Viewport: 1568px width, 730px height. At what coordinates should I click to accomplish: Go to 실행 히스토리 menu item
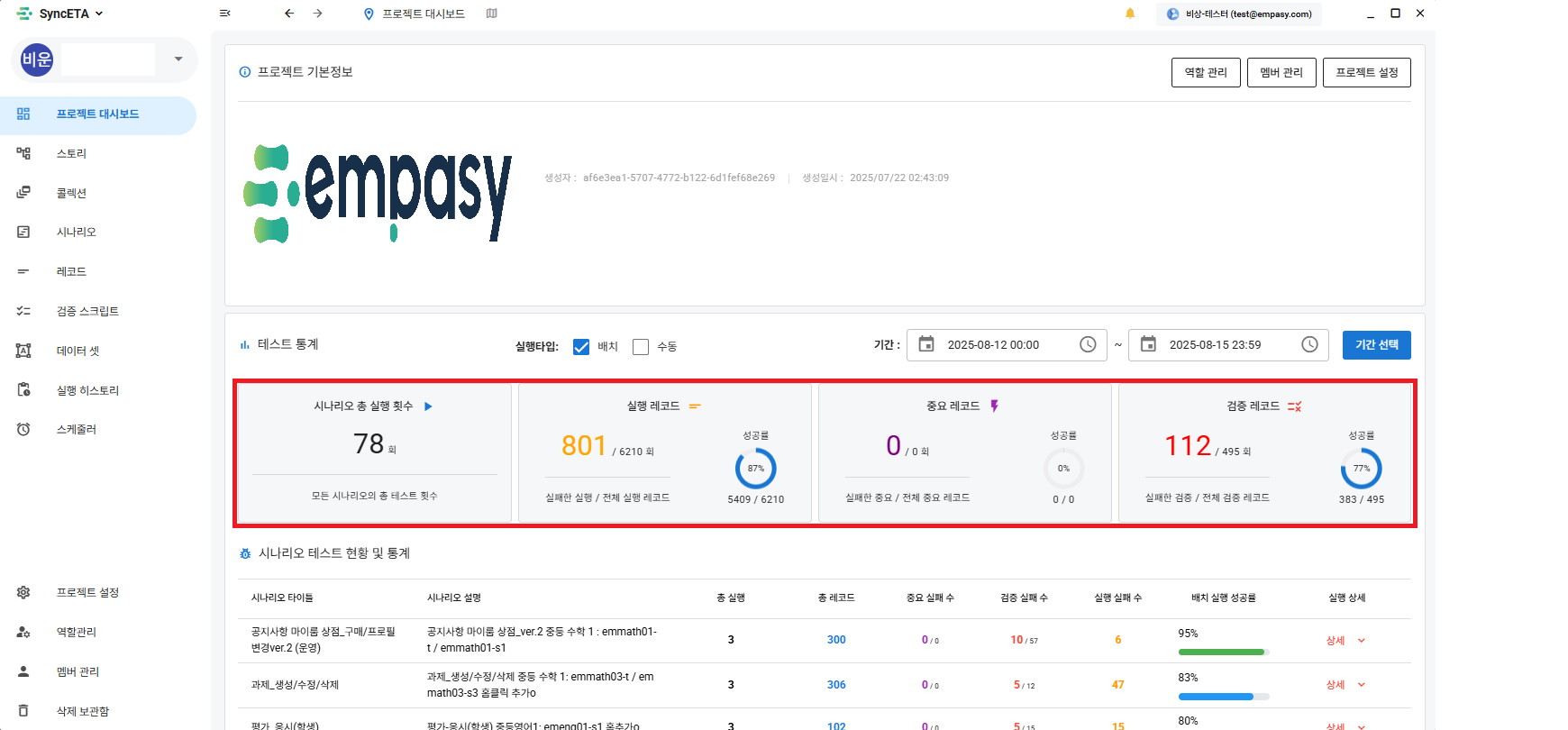coord(87,390)
